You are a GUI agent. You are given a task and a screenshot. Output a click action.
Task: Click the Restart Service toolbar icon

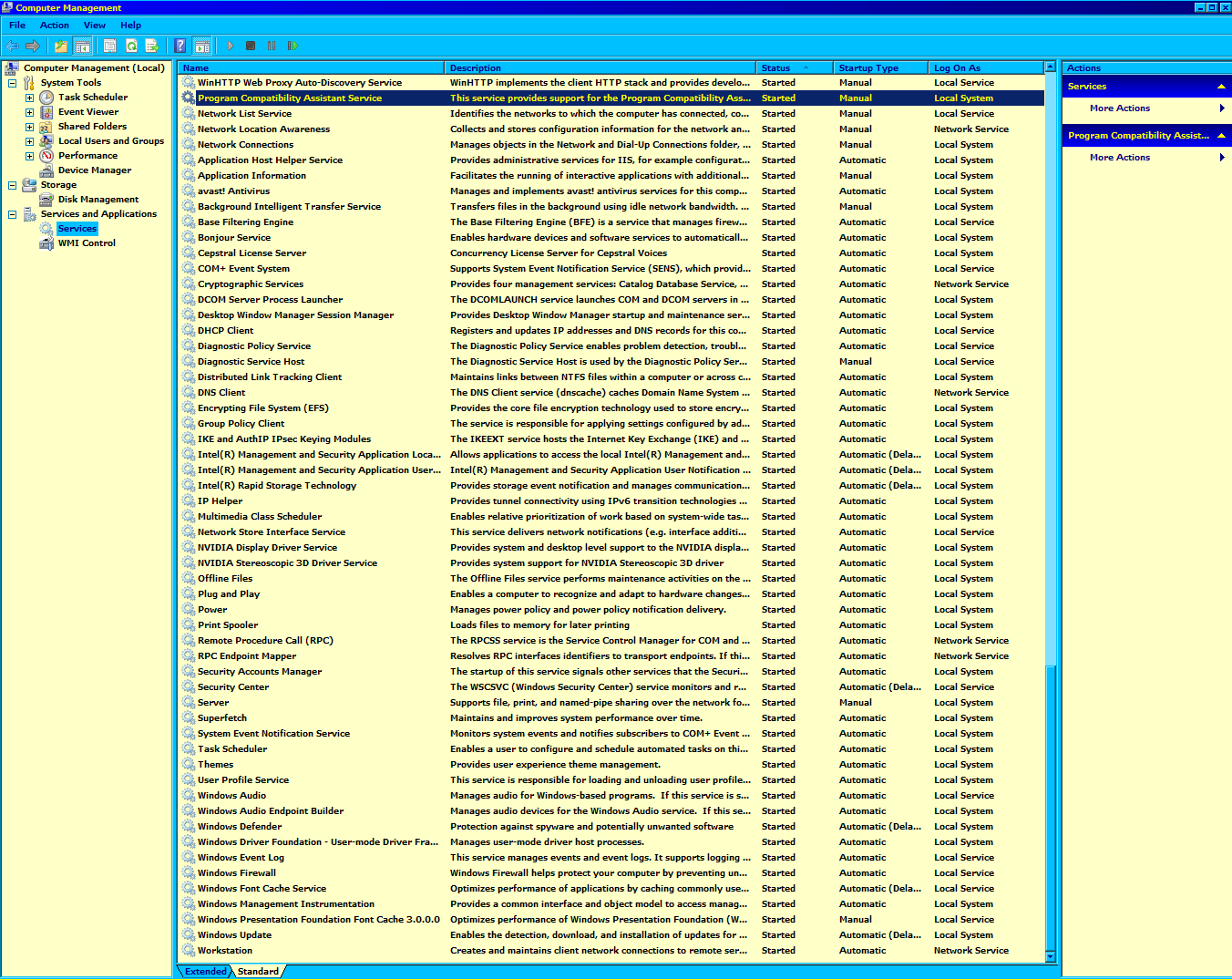point(293,46)
